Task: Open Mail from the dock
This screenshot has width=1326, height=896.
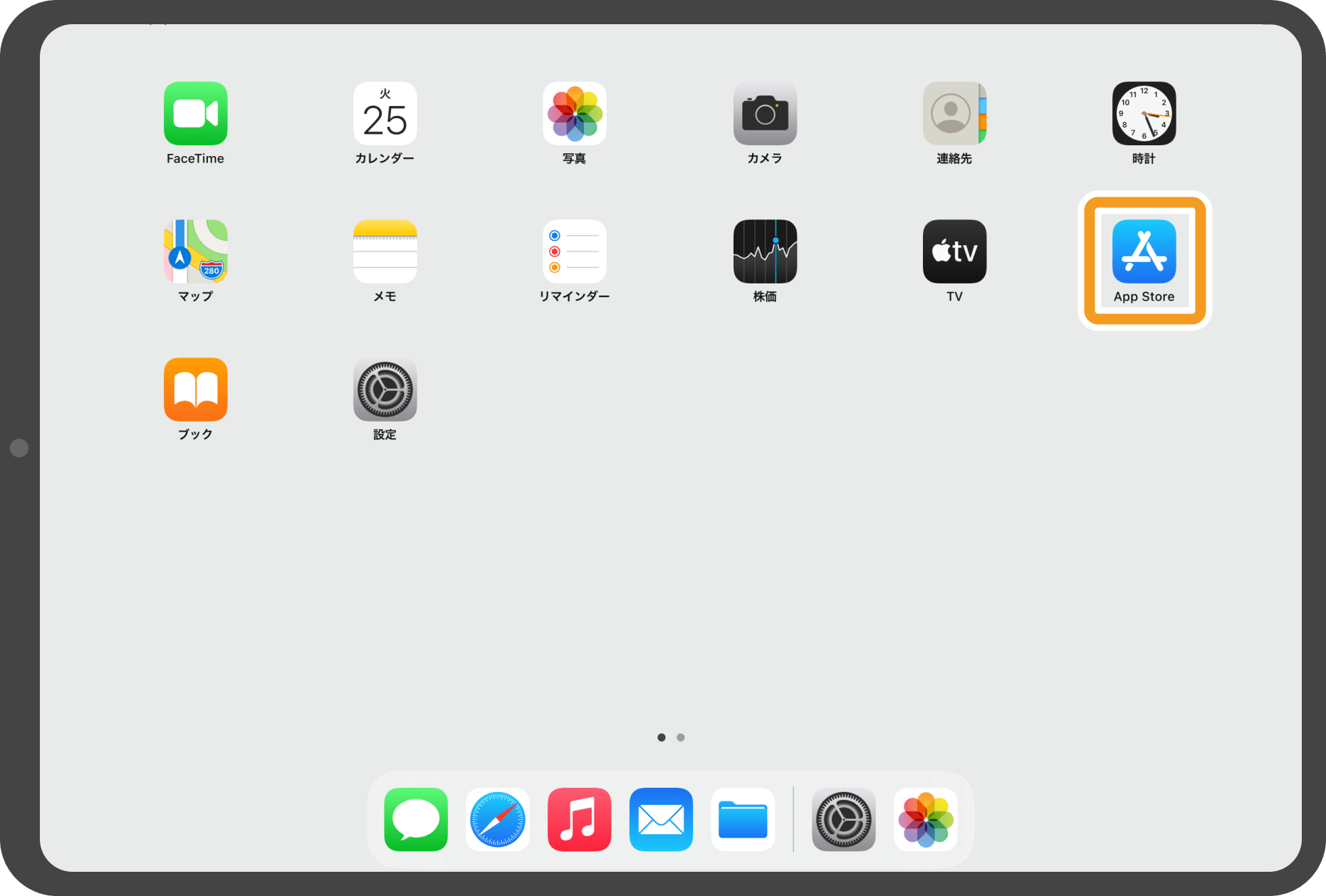Action: 661,819
